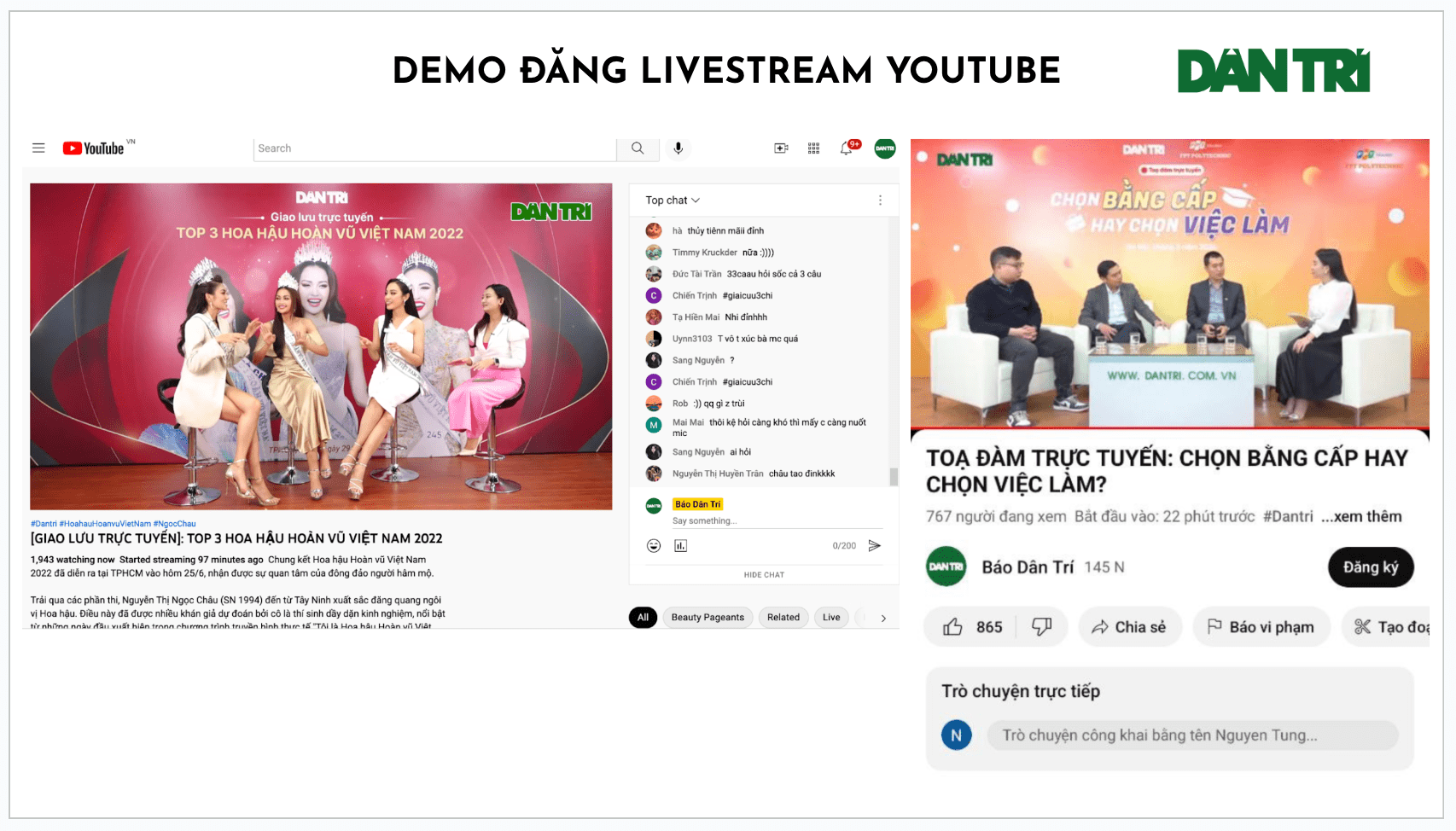
Task: Click the blue N user avatar
Action: pos(956,735)
